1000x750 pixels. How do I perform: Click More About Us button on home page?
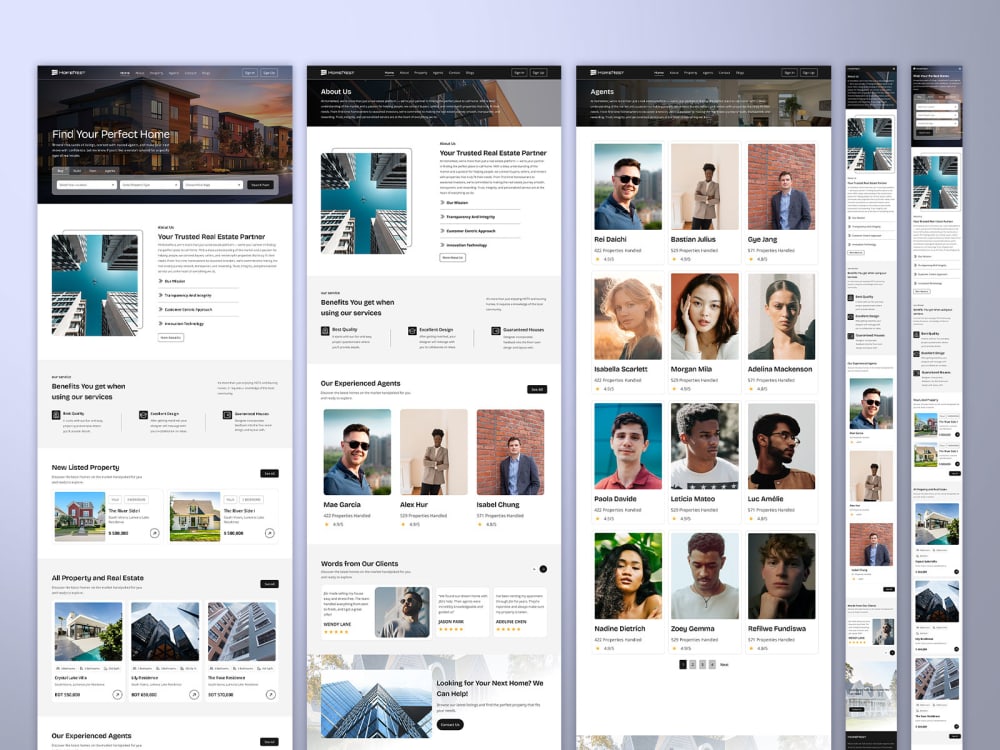[171, 337]
